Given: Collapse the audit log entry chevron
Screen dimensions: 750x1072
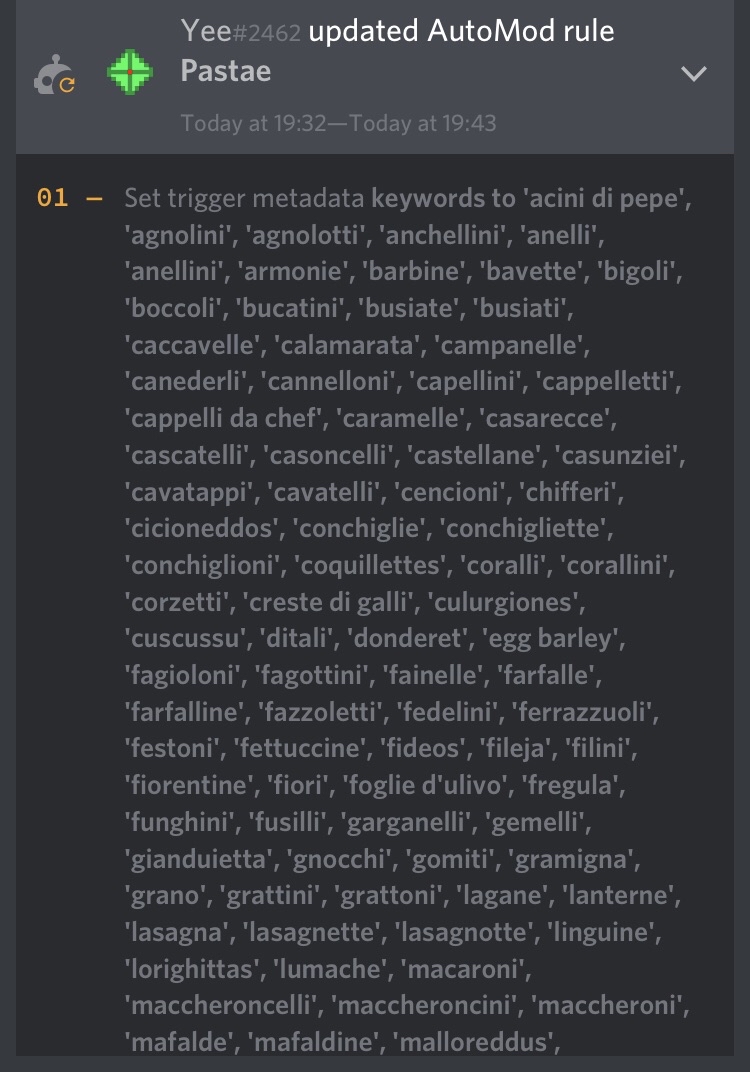Looking at the screenshot, I should click(x=693, y=74).
